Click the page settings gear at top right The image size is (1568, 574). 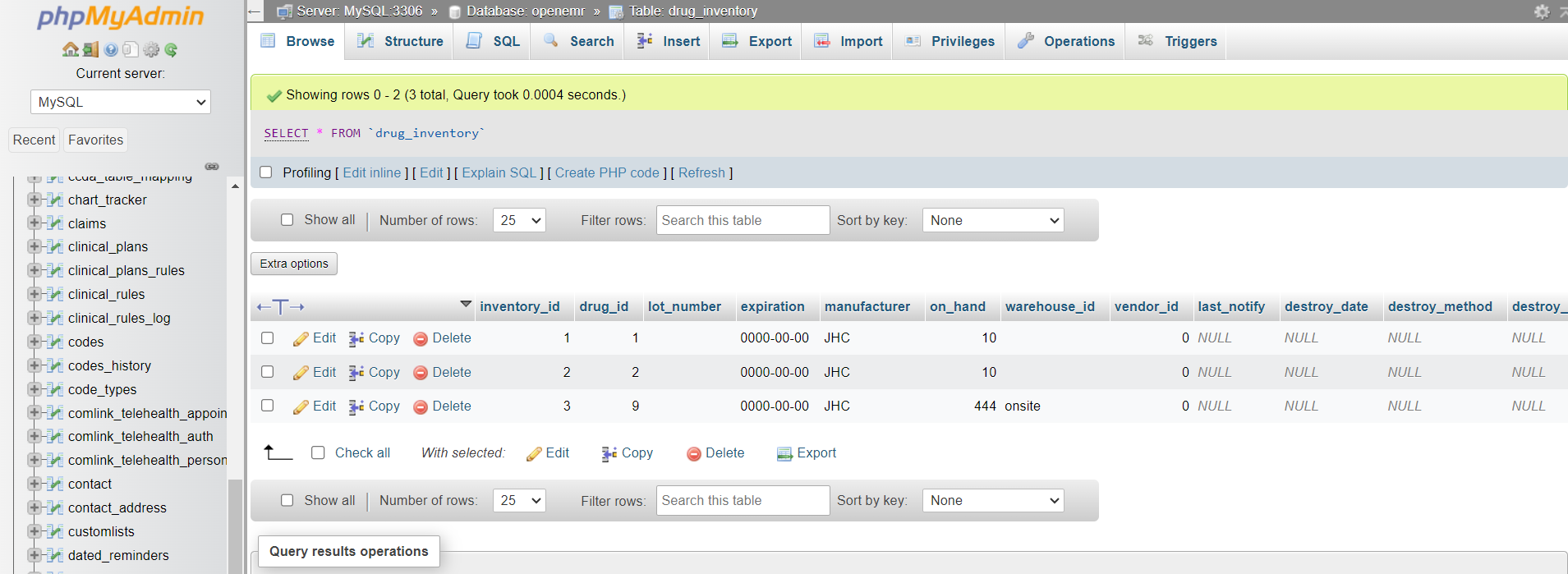tap(1542, 11)
